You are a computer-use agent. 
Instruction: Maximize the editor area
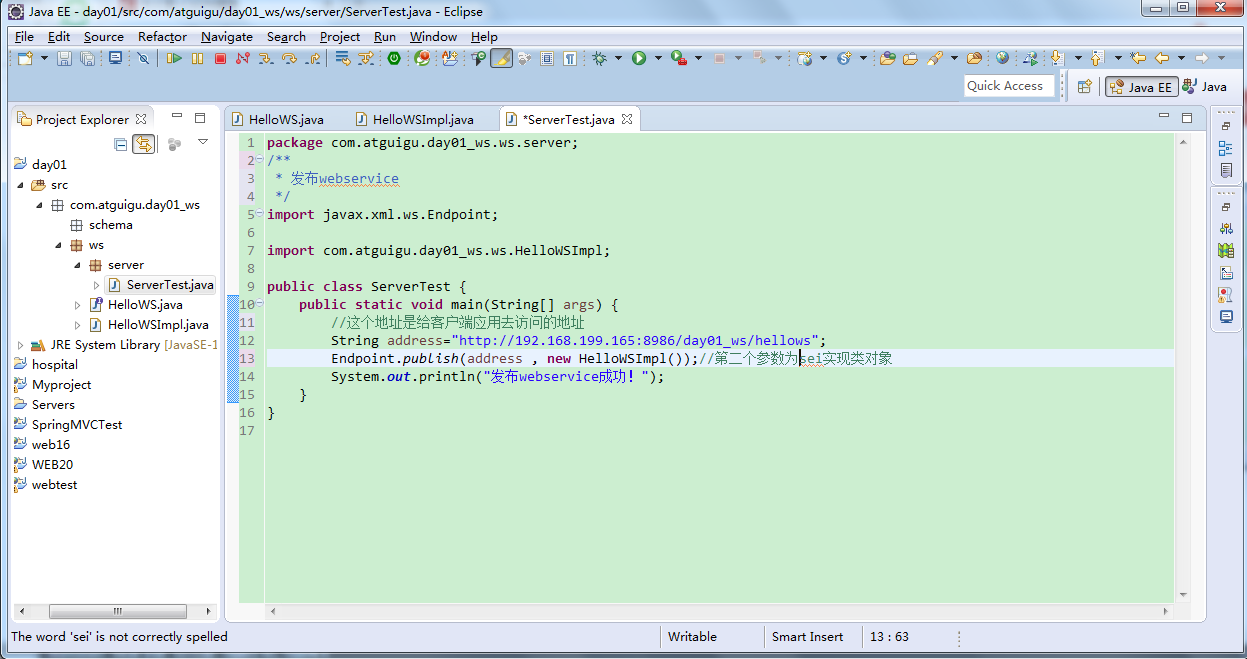pos(1187,118)
